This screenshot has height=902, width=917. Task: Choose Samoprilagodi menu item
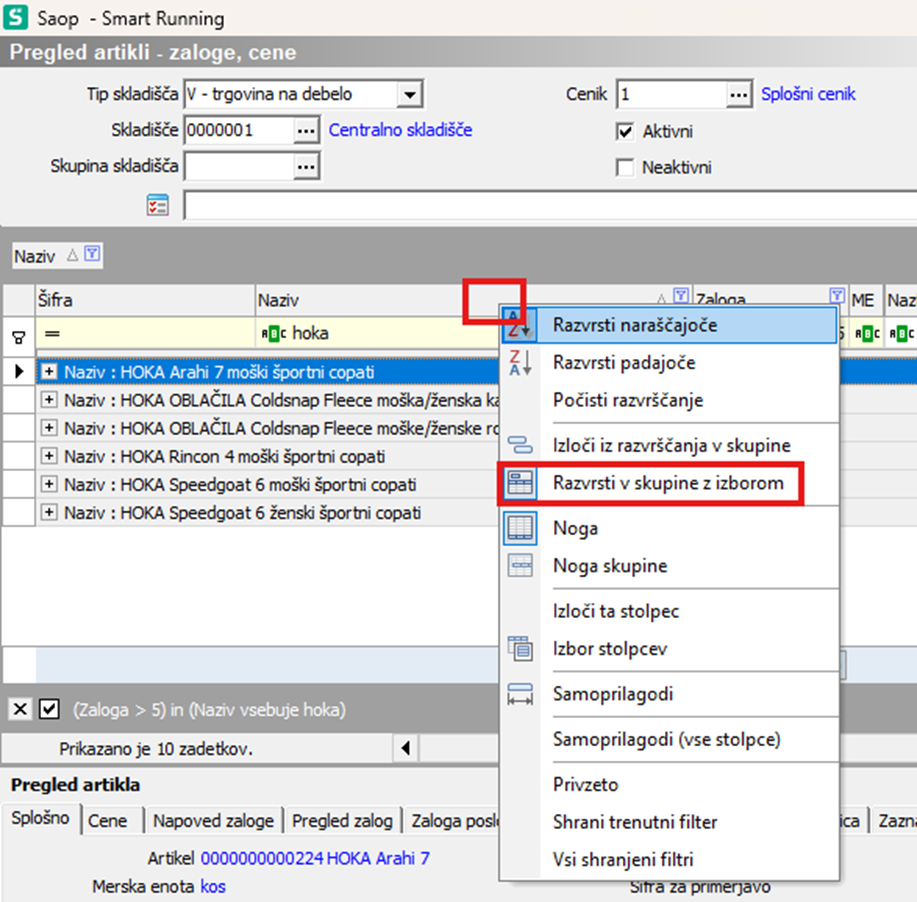tap(669, 694)
